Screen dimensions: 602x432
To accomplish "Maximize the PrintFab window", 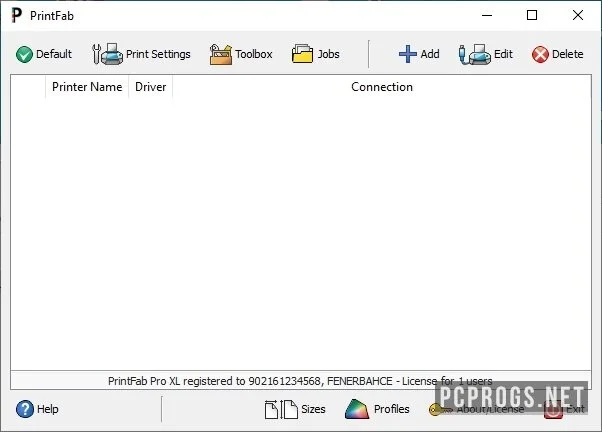I will [532, 15].
